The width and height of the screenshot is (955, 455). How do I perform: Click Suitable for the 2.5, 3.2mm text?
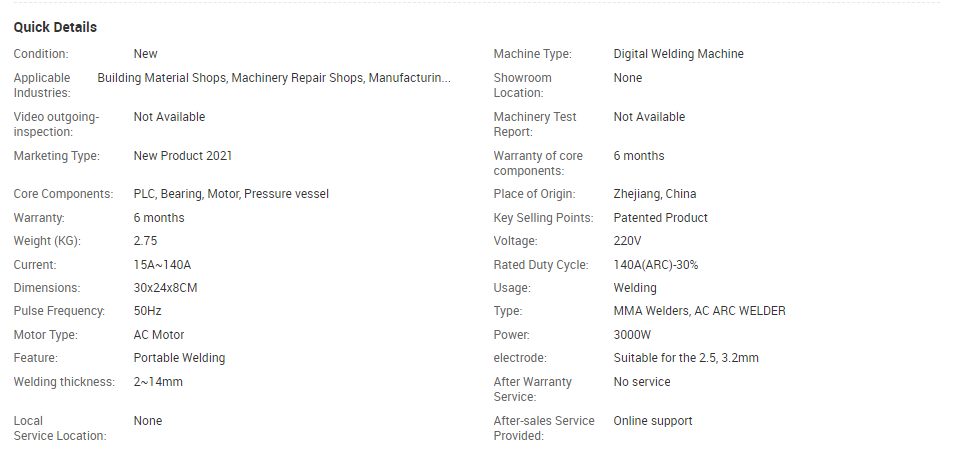(686, 358)
